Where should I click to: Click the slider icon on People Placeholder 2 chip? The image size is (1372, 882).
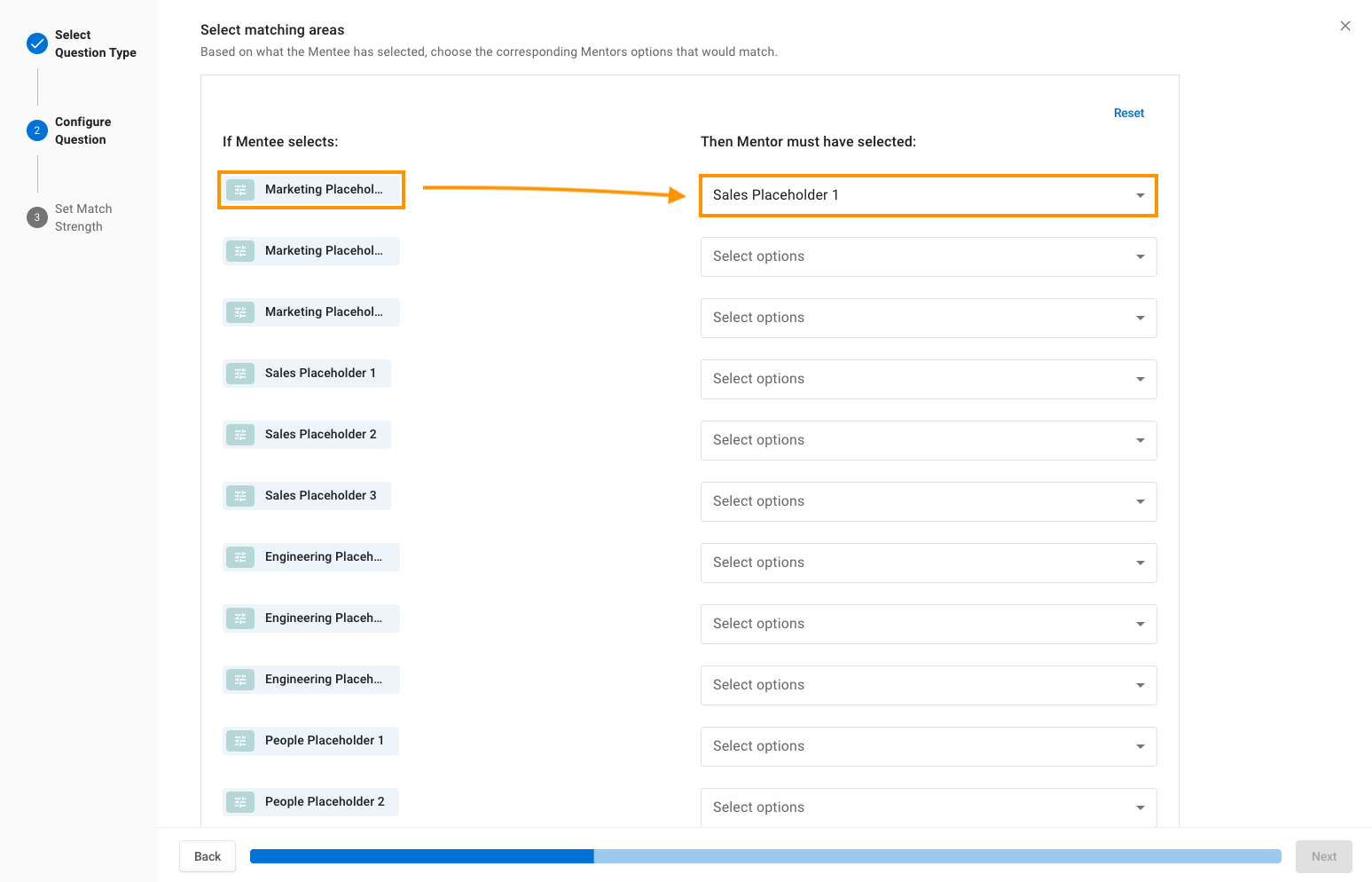[x=240, y=802]
